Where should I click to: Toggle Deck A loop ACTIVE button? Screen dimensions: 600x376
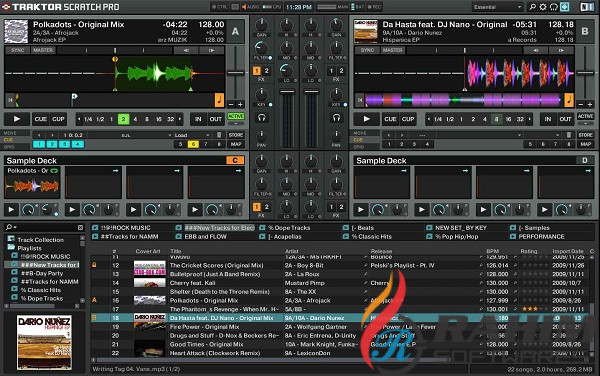point(236,116)
